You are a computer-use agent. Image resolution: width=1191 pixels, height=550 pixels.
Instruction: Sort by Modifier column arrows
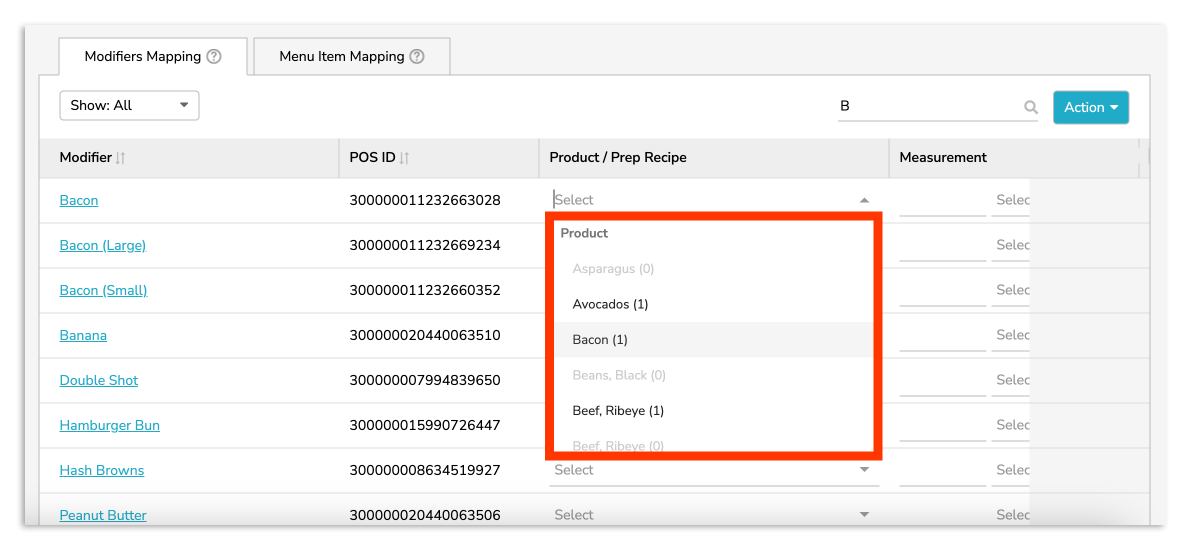(121, 158)
